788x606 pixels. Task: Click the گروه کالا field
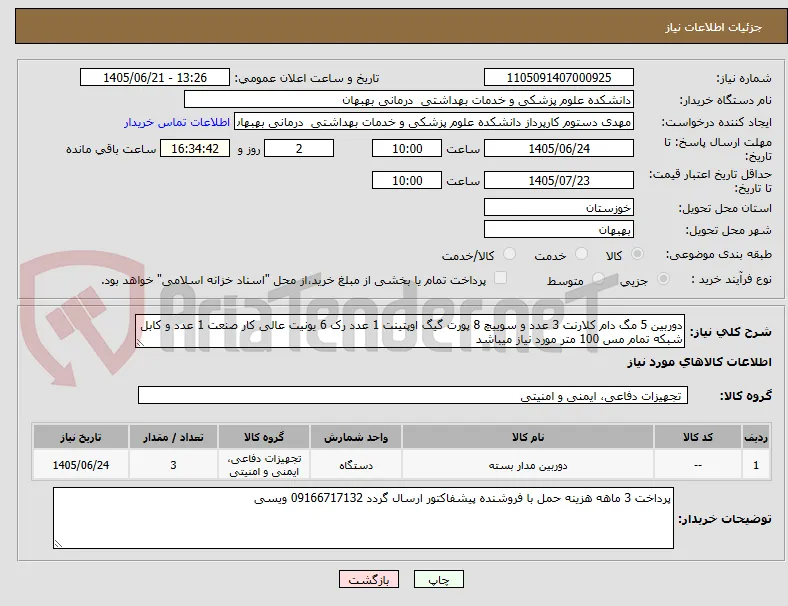tap(413, 395)
